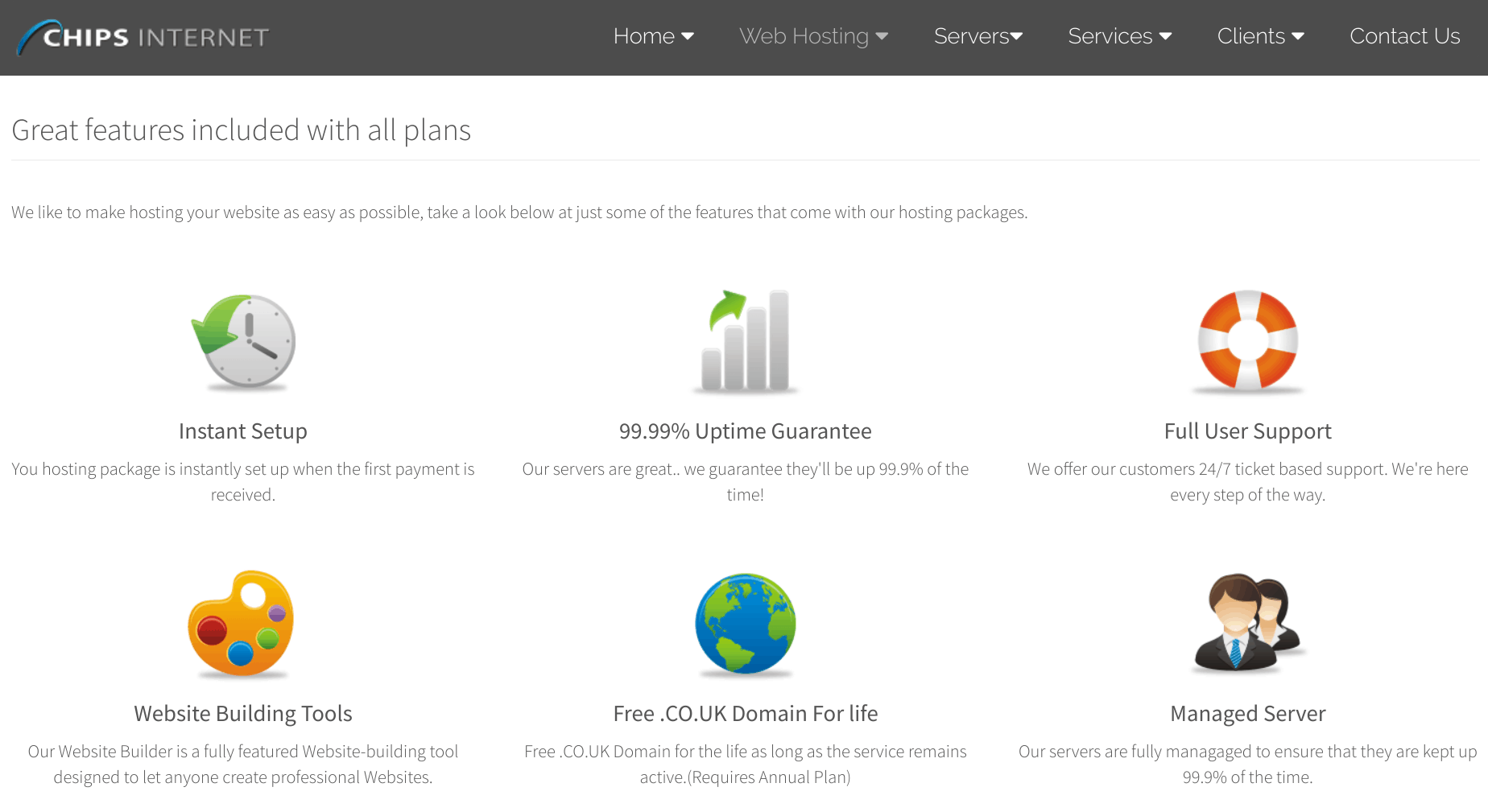Expand the Servers dropdown arrow
The image size is (1488, 812).
1016,36
